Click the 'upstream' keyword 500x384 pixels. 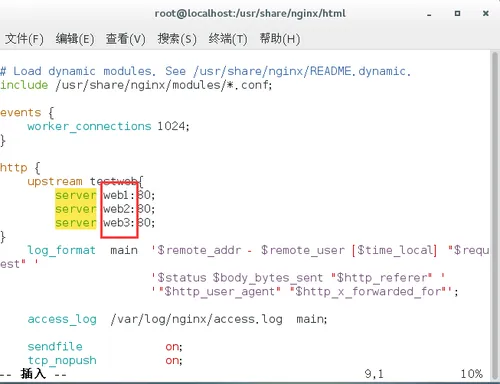tap(55, 182)
